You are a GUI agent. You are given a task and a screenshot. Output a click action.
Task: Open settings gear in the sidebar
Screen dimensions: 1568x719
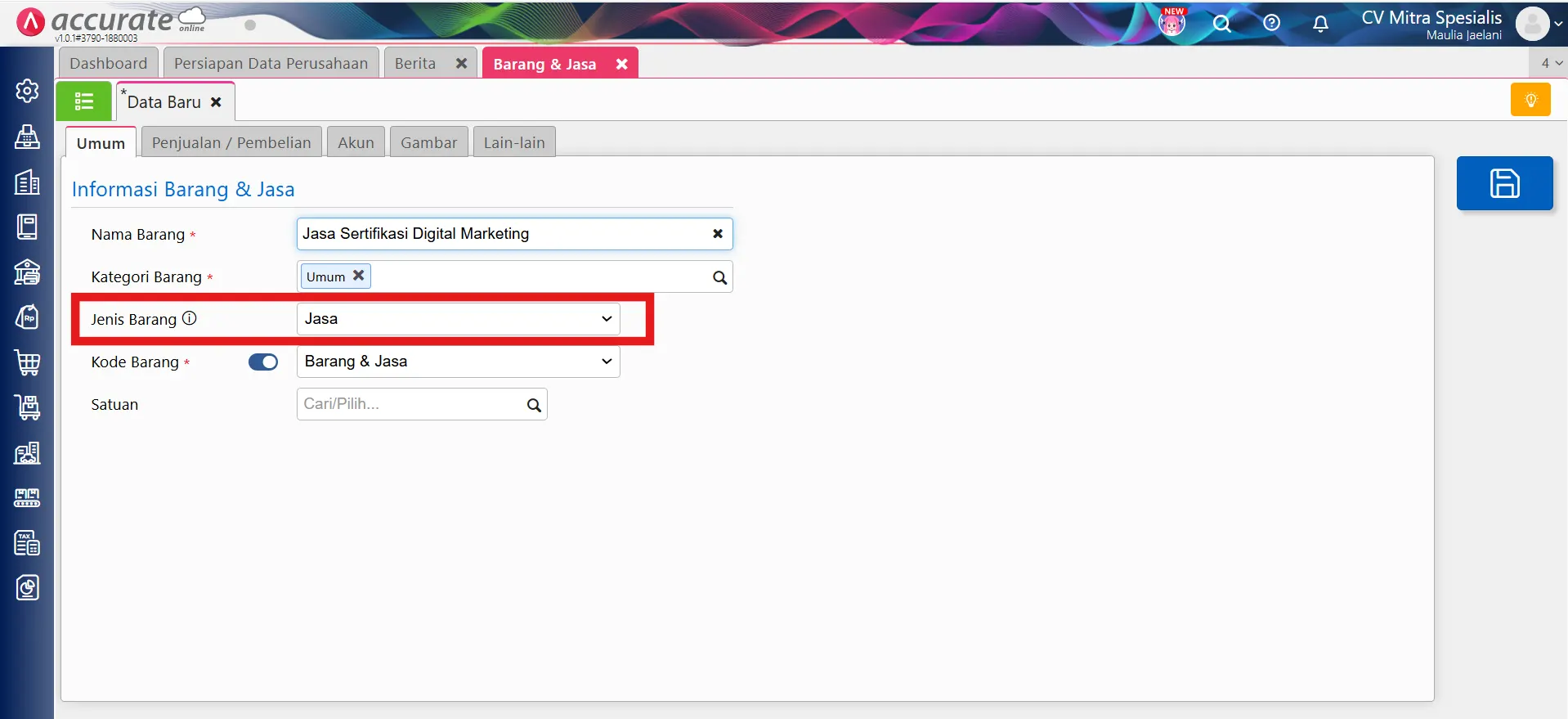pyautogui.click(x=27, y=91)
